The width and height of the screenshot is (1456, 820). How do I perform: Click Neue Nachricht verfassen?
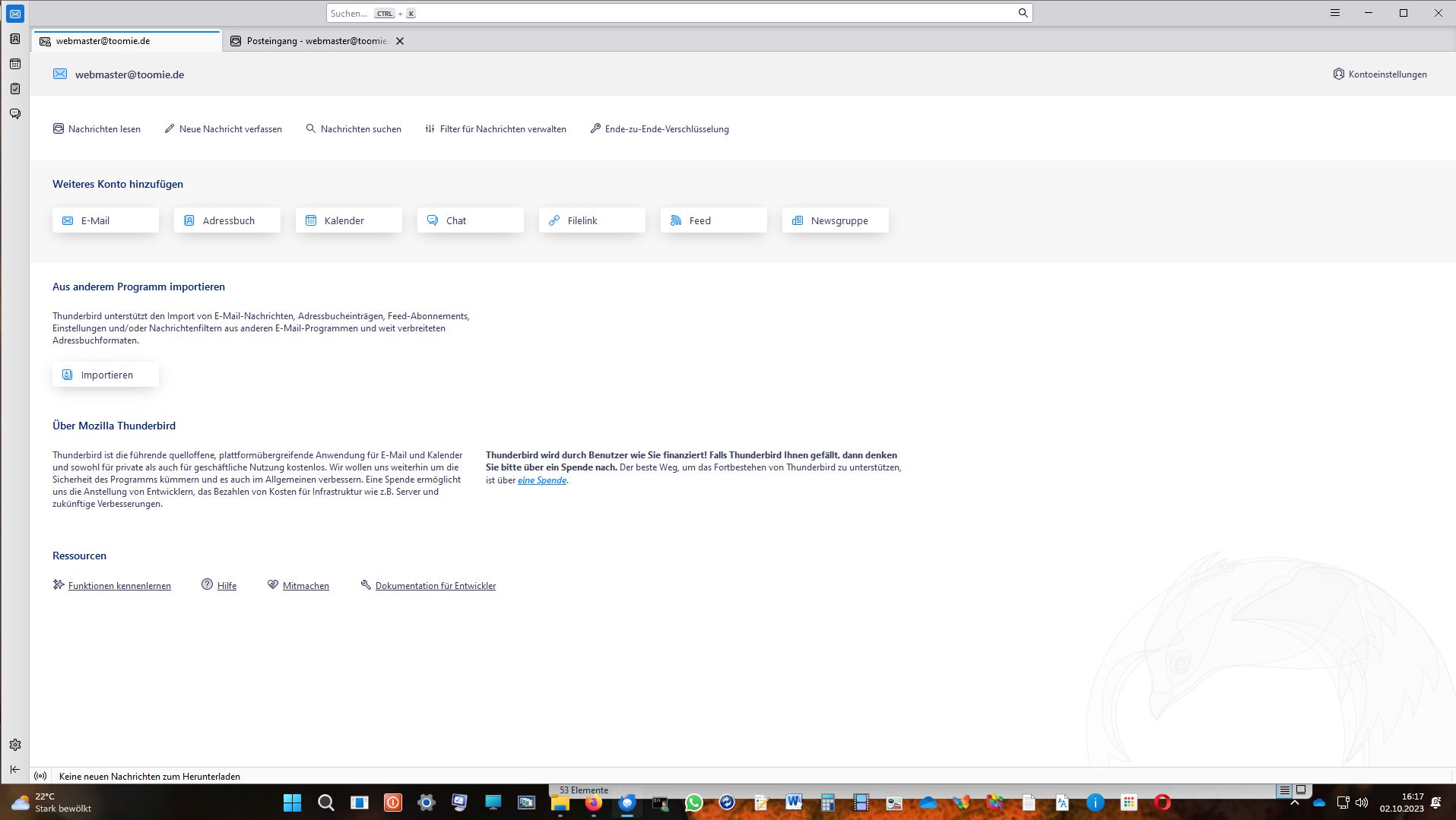tap(223, 129)
